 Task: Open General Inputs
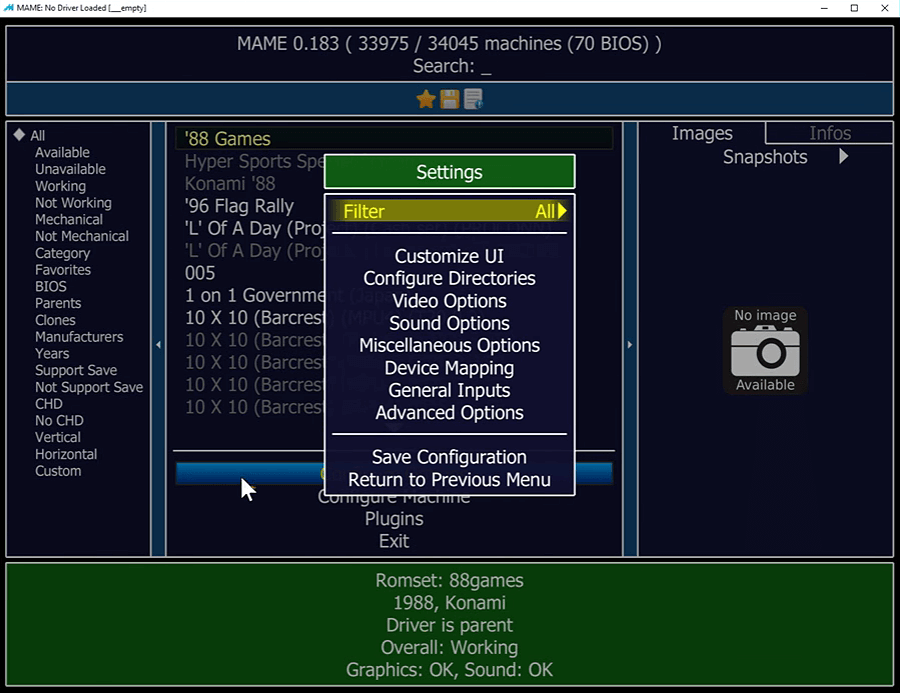click(x=449, y=390)
